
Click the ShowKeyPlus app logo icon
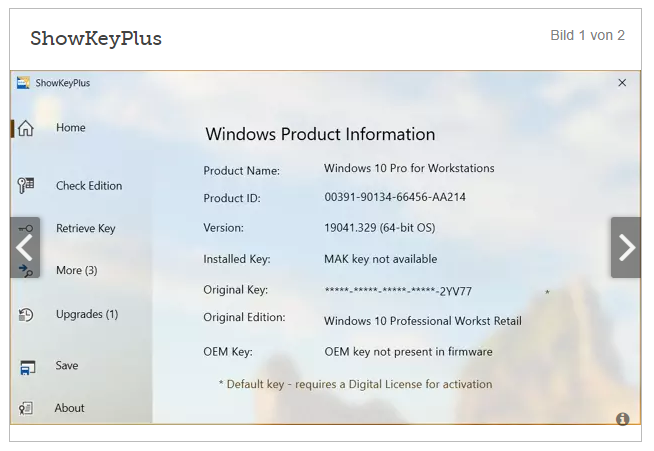click(x=23, y=83)
